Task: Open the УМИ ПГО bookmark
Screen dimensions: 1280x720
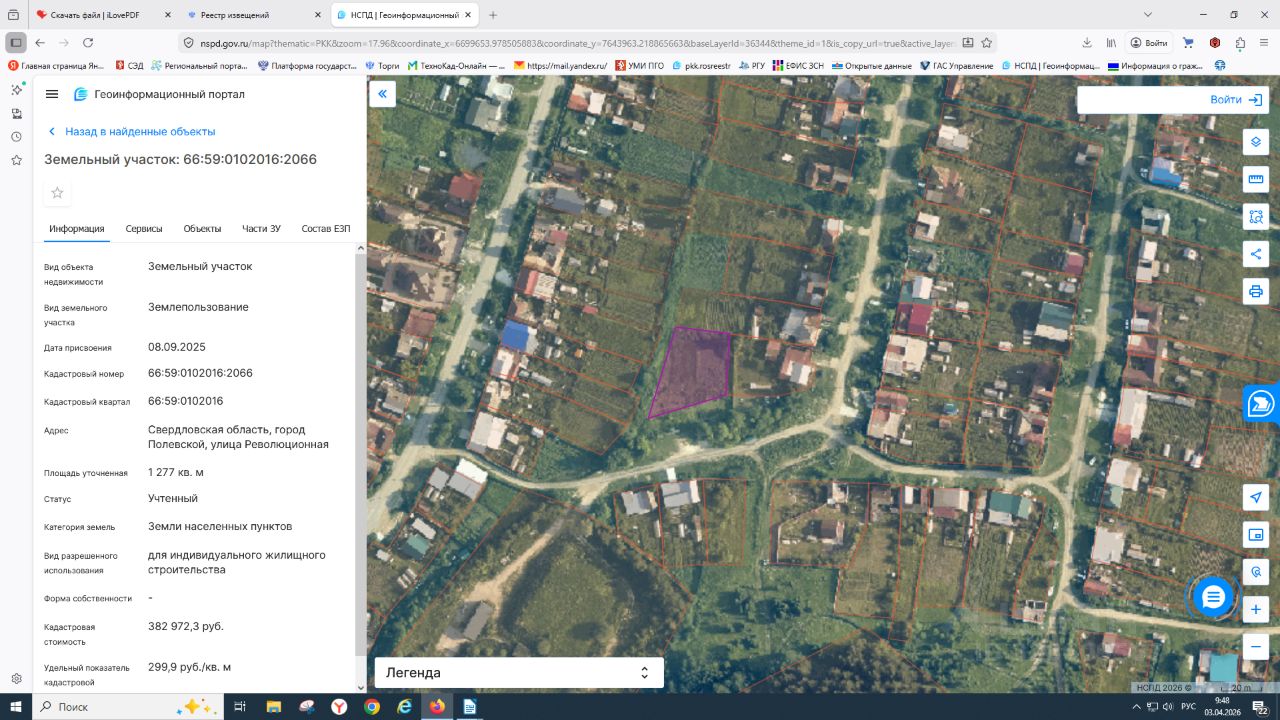Action: pos(640,66)
